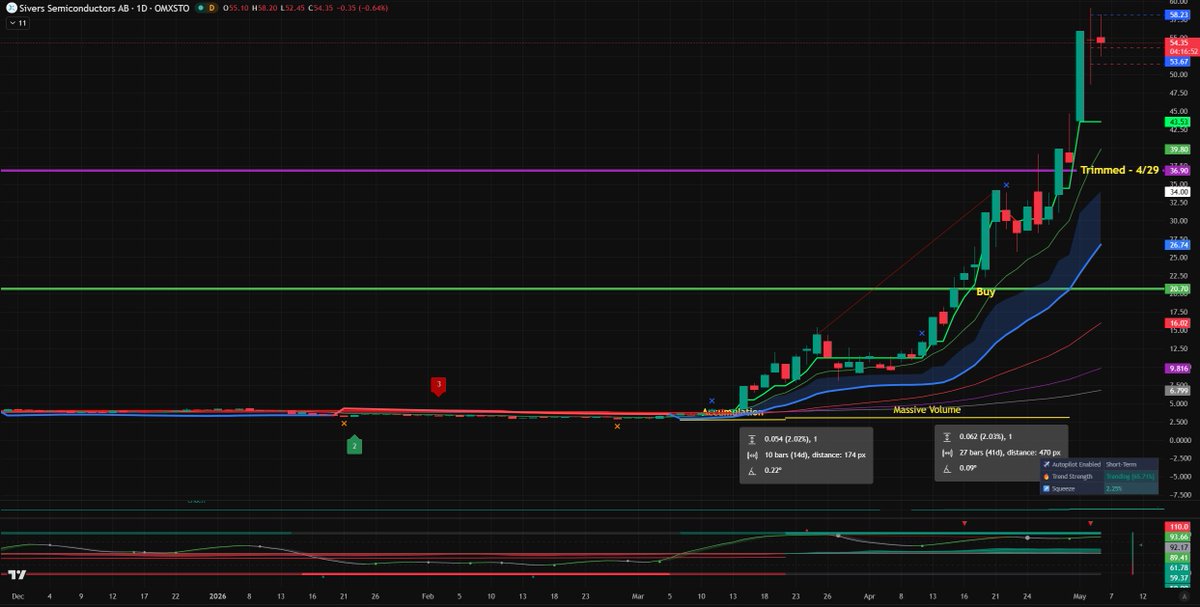Click the 10 bars (14d) measurement info box

click(x=806, y=455)
